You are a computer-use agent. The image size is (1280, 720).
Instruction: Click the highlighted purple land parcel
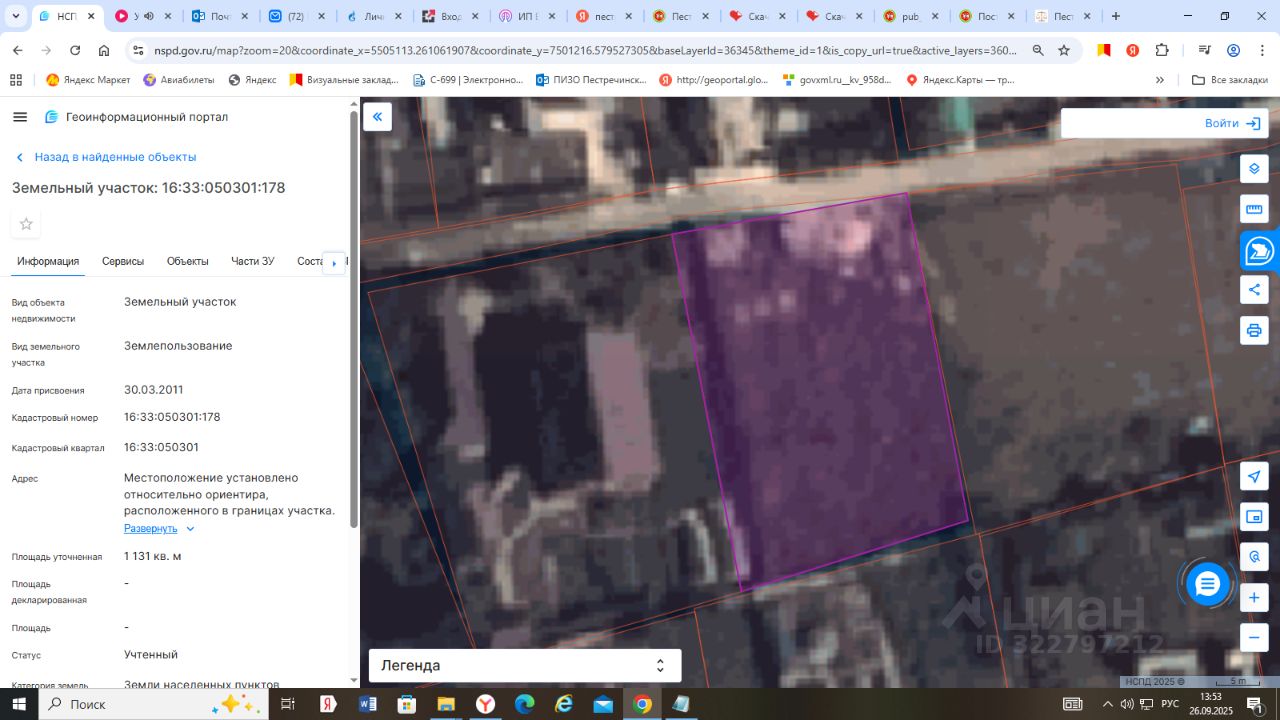[x=820, y=390]
